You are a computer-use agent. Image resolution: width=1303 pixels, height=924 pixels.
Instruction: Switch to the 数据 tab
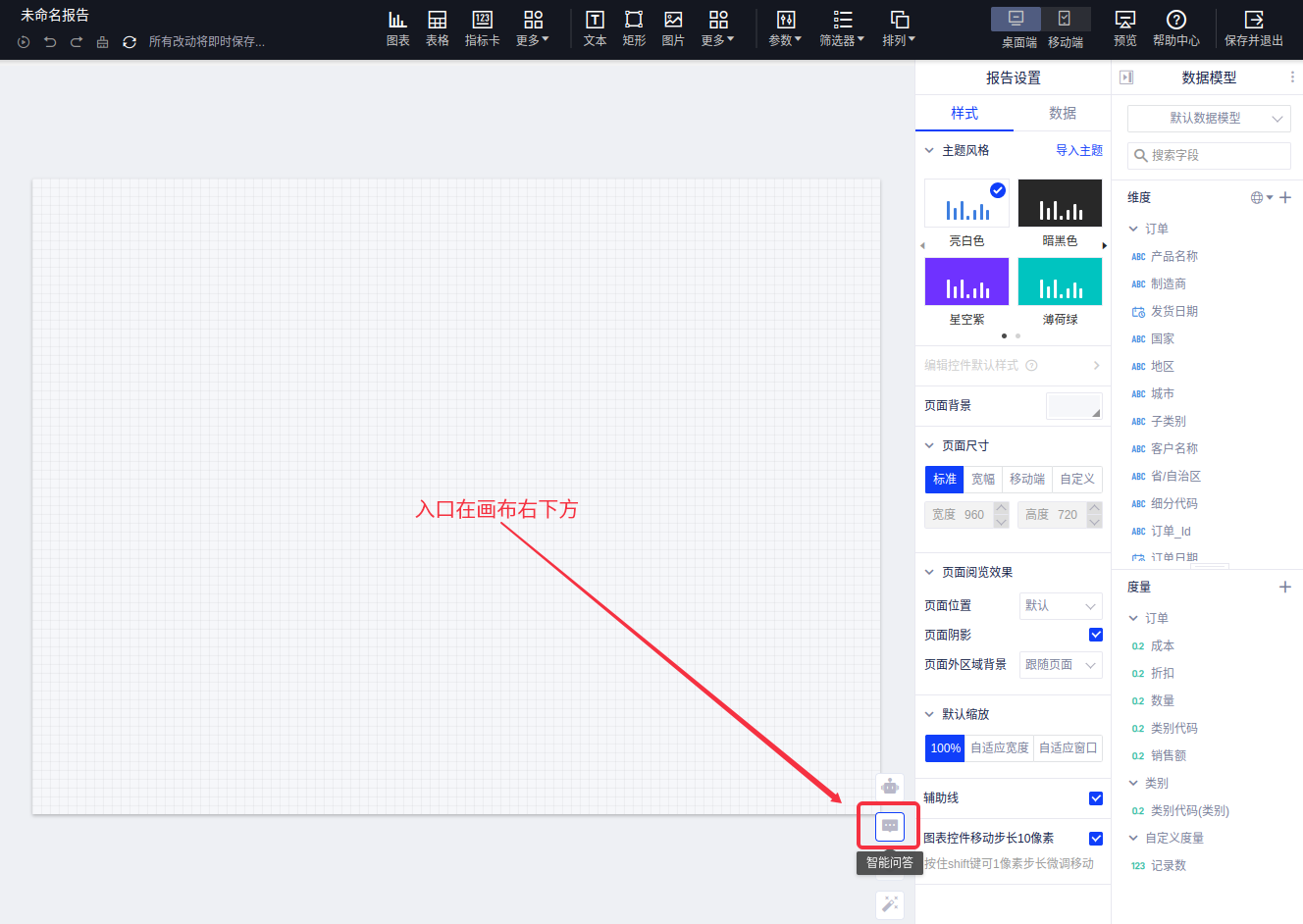pyautogui.click(x=1062, y=113)
